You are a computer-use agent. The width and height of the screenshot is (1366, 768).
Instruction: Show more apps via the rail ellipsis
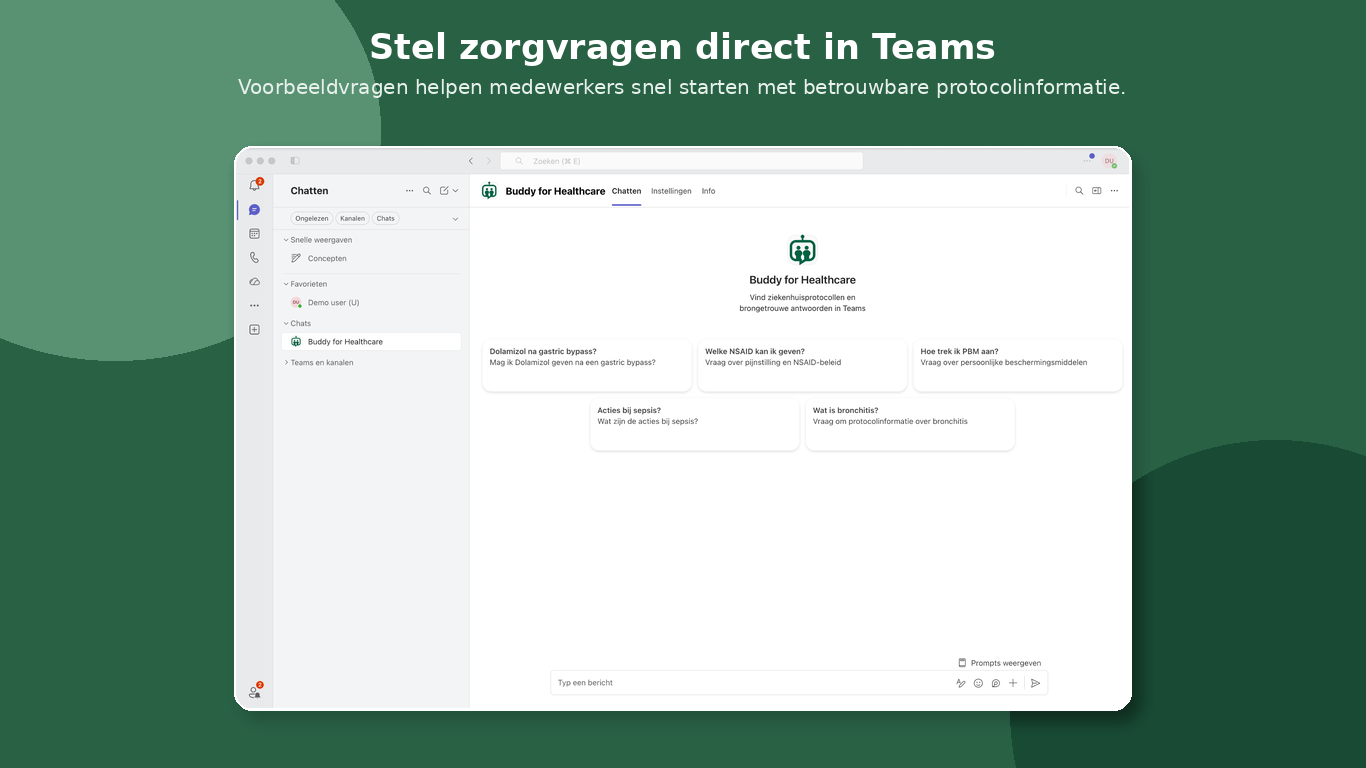click(254, 306)
